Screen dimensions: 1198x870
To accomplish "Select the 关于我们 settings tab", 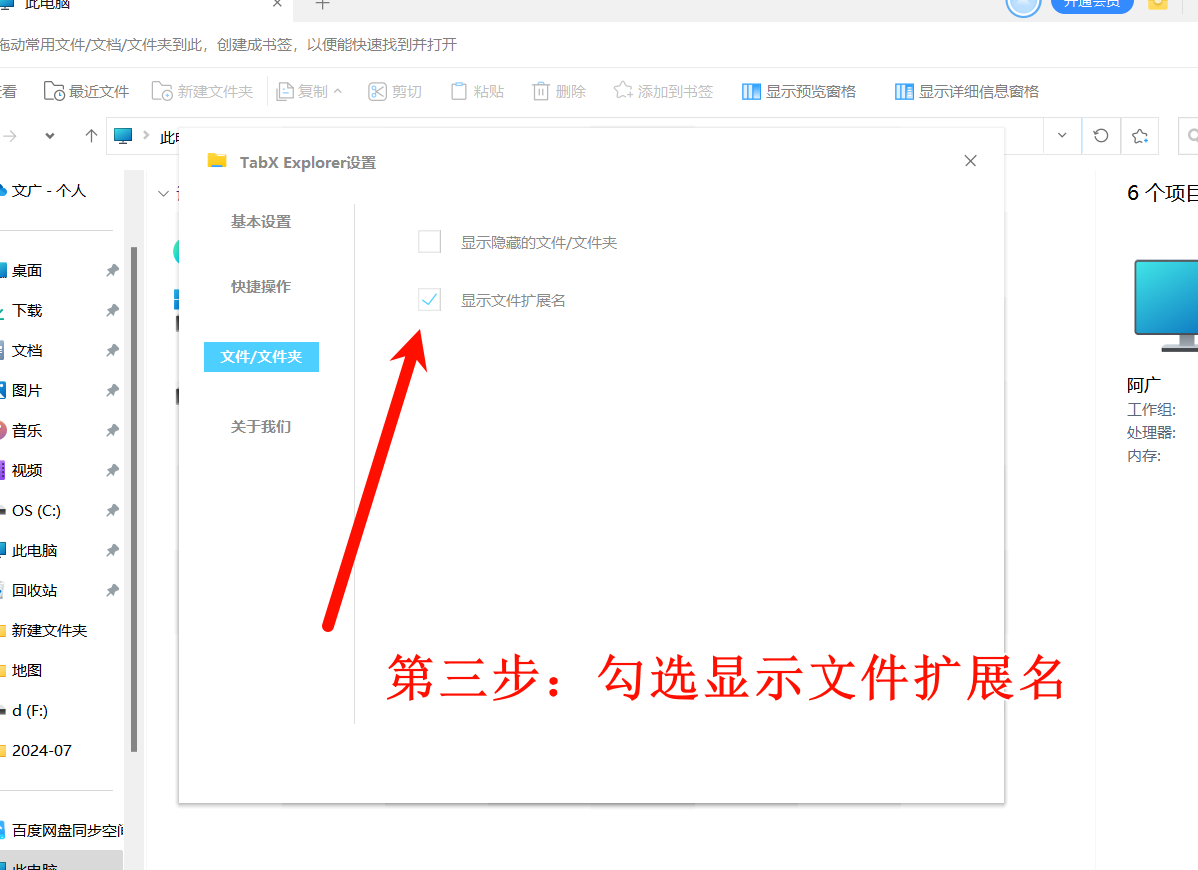I will pyautogui.click(x=261, y=427).
